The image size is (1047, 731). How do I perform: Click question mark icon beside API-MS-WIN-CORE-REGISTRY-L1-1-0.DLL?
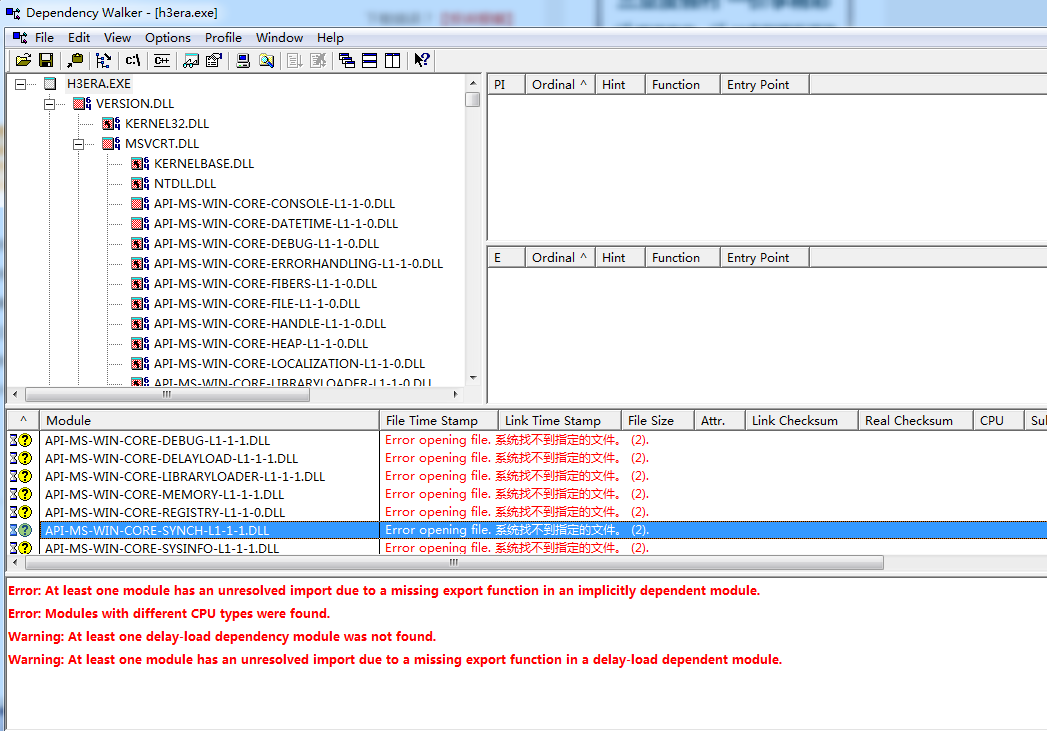25,512
